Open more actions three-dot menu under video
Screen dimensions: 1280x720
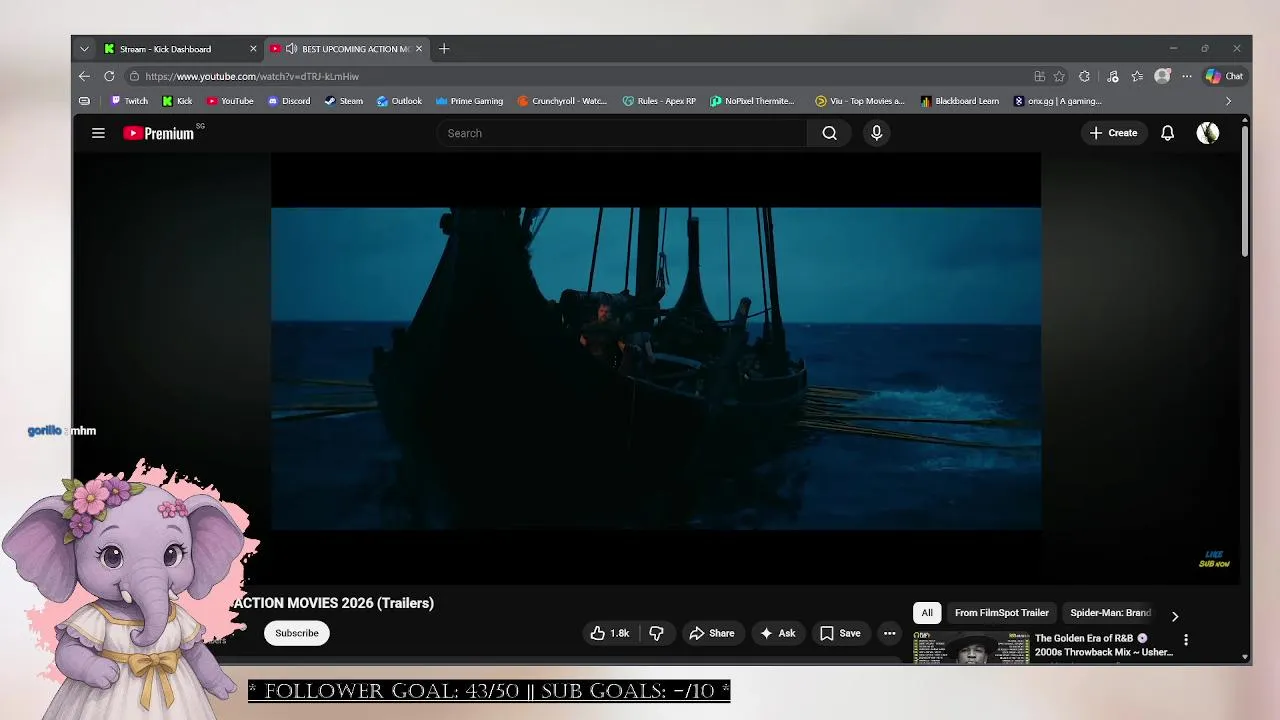(889, 633)
